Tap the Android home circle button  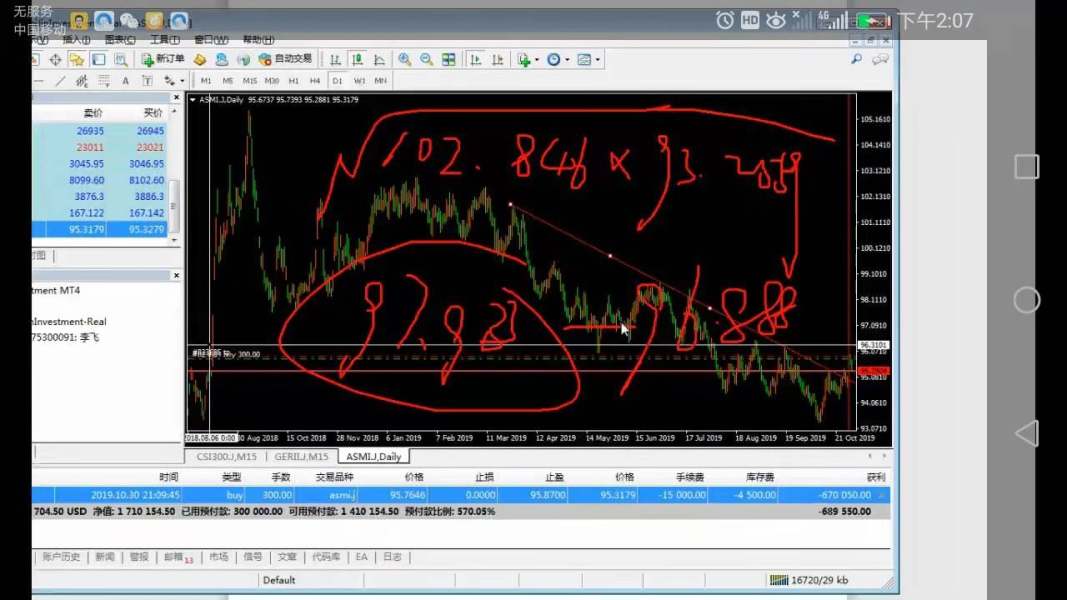coord(1027,300)
